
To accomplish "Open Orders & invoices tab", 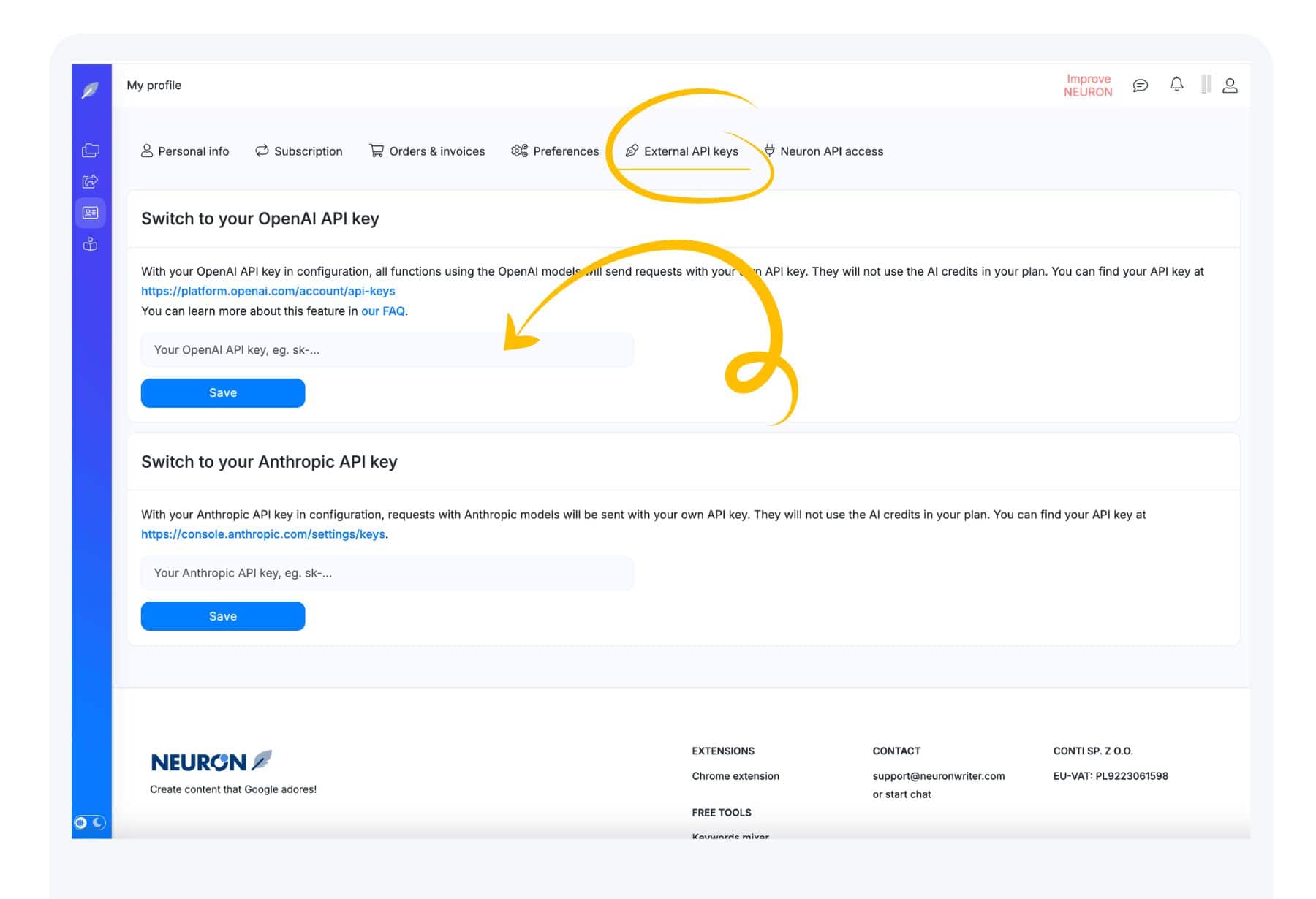I will tap(427, 151).
